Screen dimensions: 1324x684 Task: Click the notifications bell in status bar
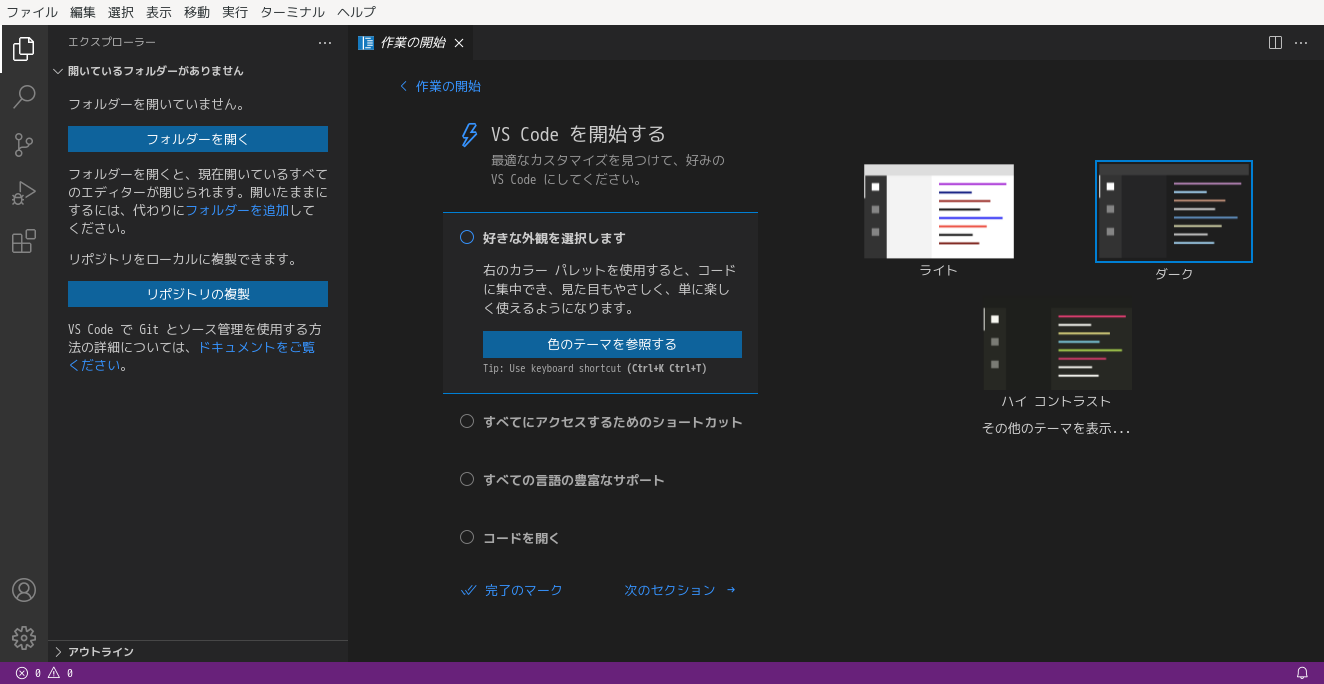(1302, 673)
